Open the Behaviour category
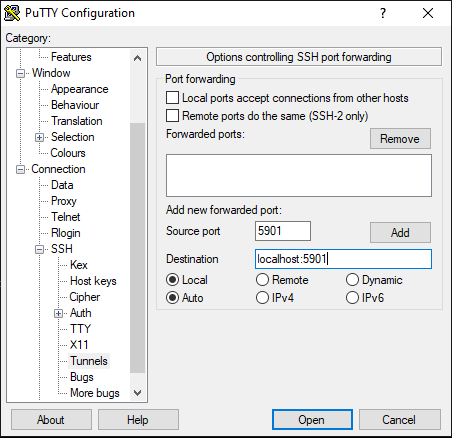452x438 pixels. click(75, 105)
